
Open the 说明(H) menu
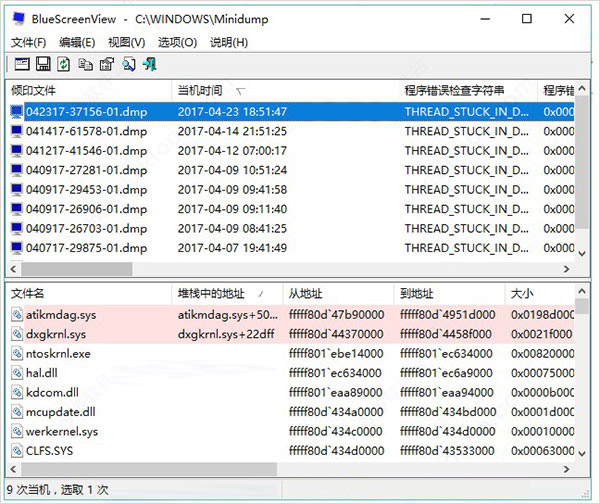tap(229, 42)
